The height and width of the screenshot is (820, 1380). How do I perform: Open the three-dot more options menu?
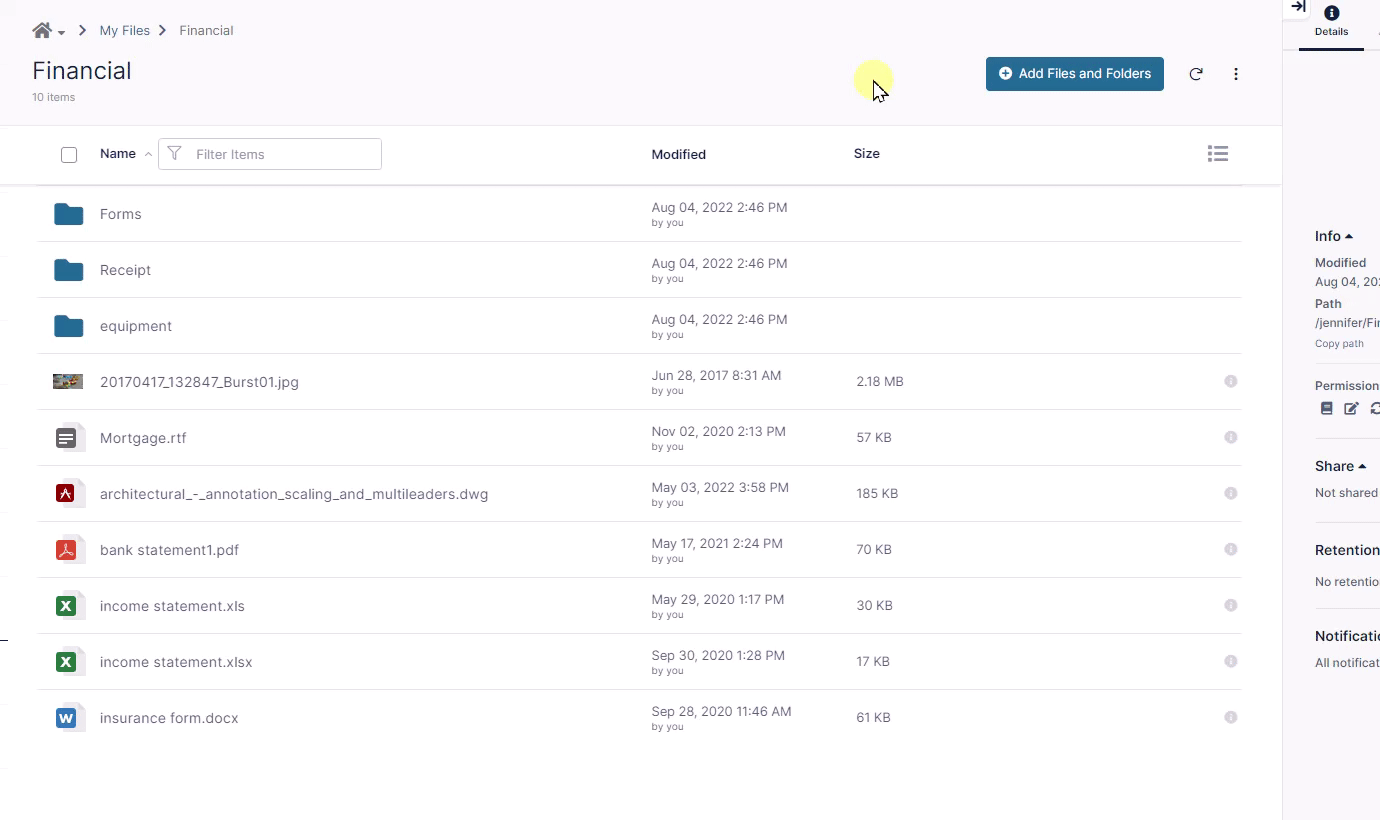1236,74
